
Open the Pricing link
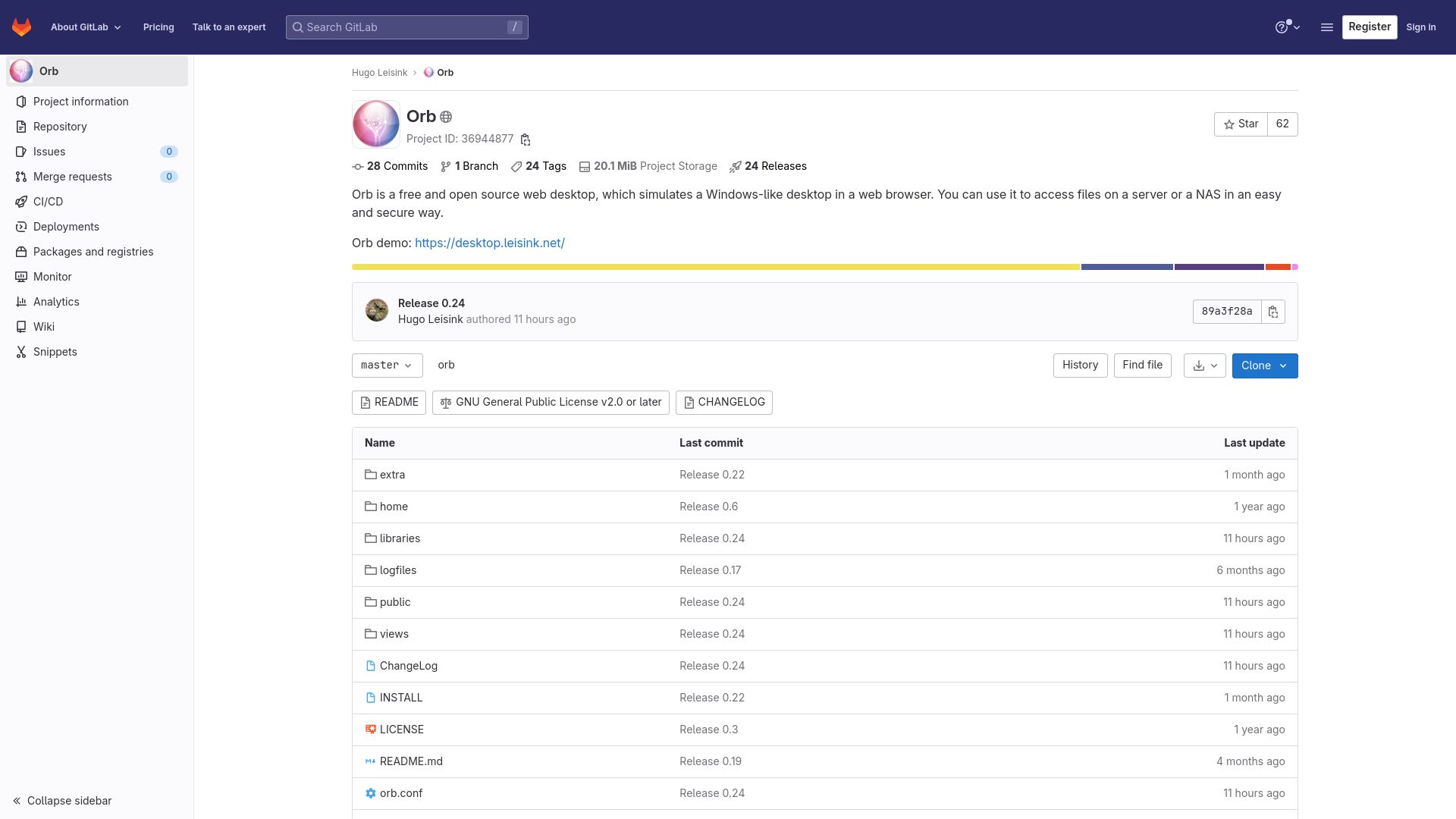point(158,27)
